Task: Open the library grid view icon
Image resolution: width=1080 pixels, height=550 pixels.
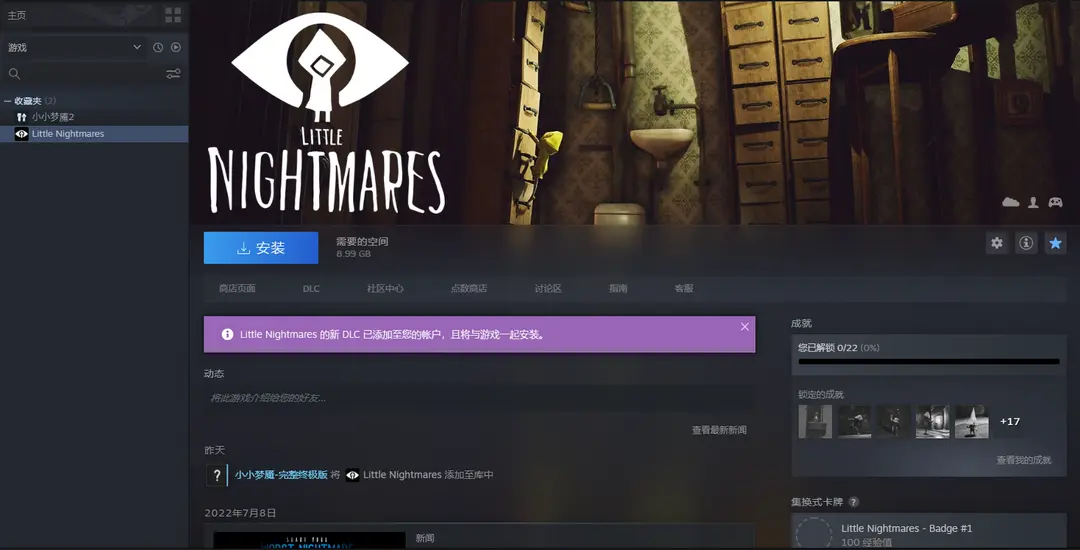Action: click(173, 15)
